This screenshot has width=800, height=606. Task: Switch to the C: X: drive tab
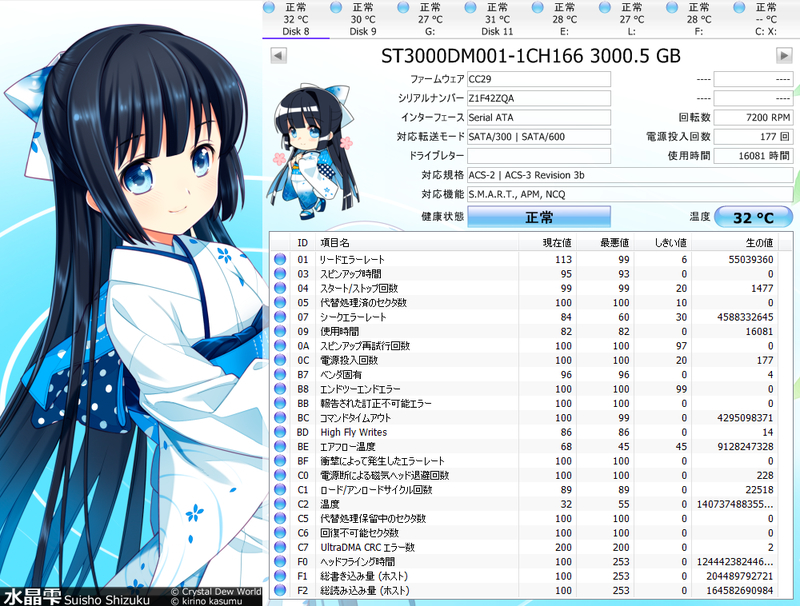point(766,19)
